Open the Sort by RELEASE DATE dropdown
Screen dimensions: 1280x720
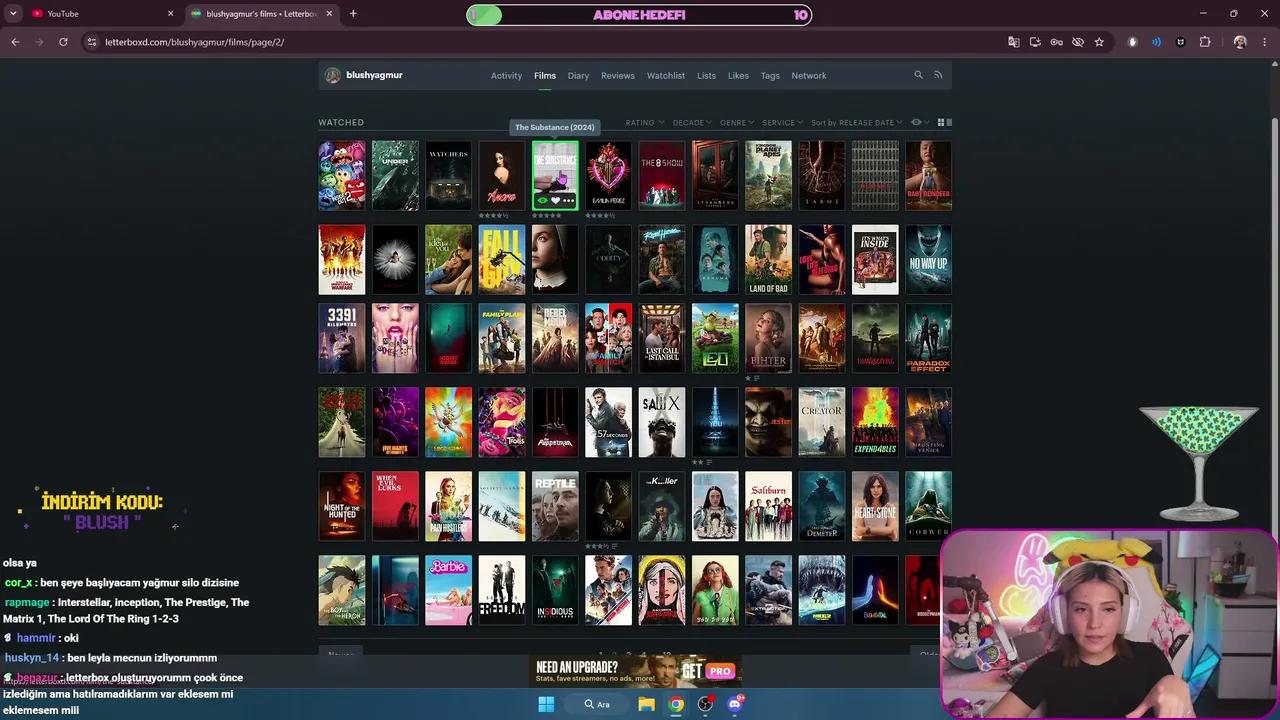856,123
